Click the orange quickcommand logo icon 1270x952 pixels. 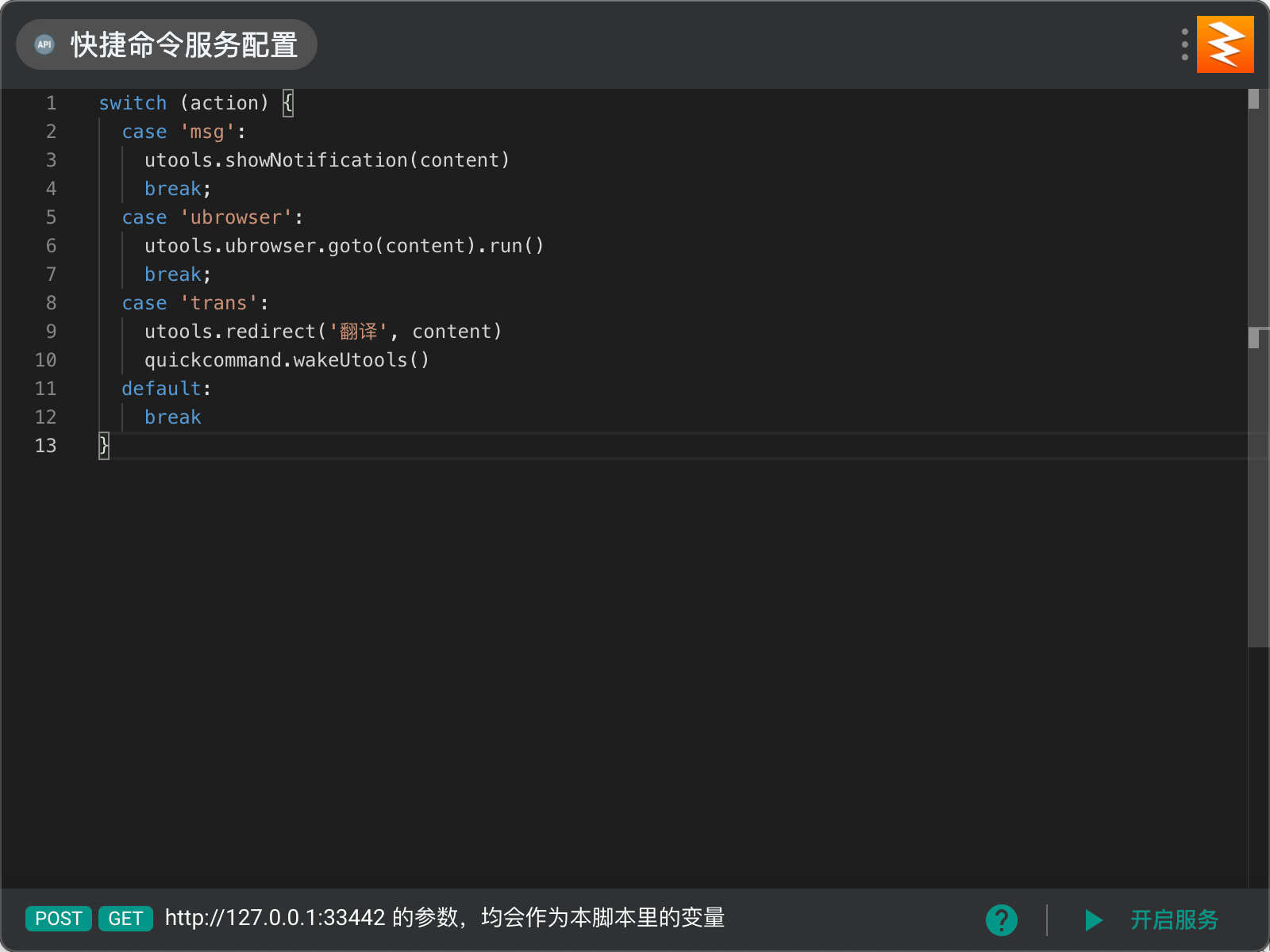pos(1226,44)
